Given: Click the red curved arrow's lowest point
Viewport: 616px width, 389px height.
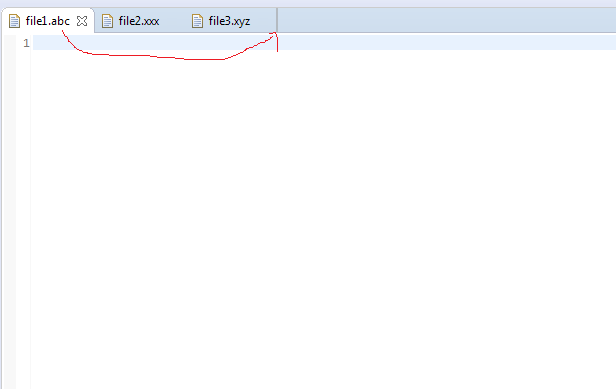Looking at the screenshot, I should pyautogui.click(x=196, y=59).
